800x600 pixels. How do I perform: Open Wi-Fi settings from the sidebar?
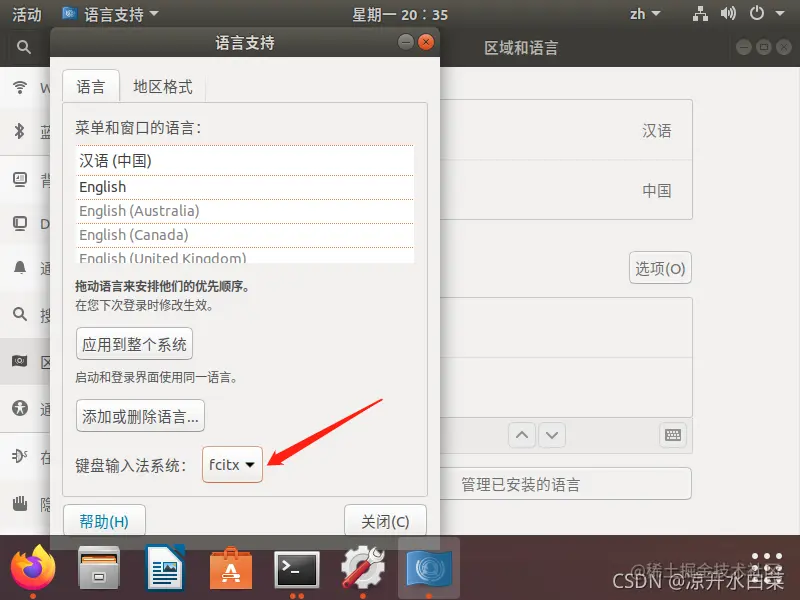click(x=20, y=87)
